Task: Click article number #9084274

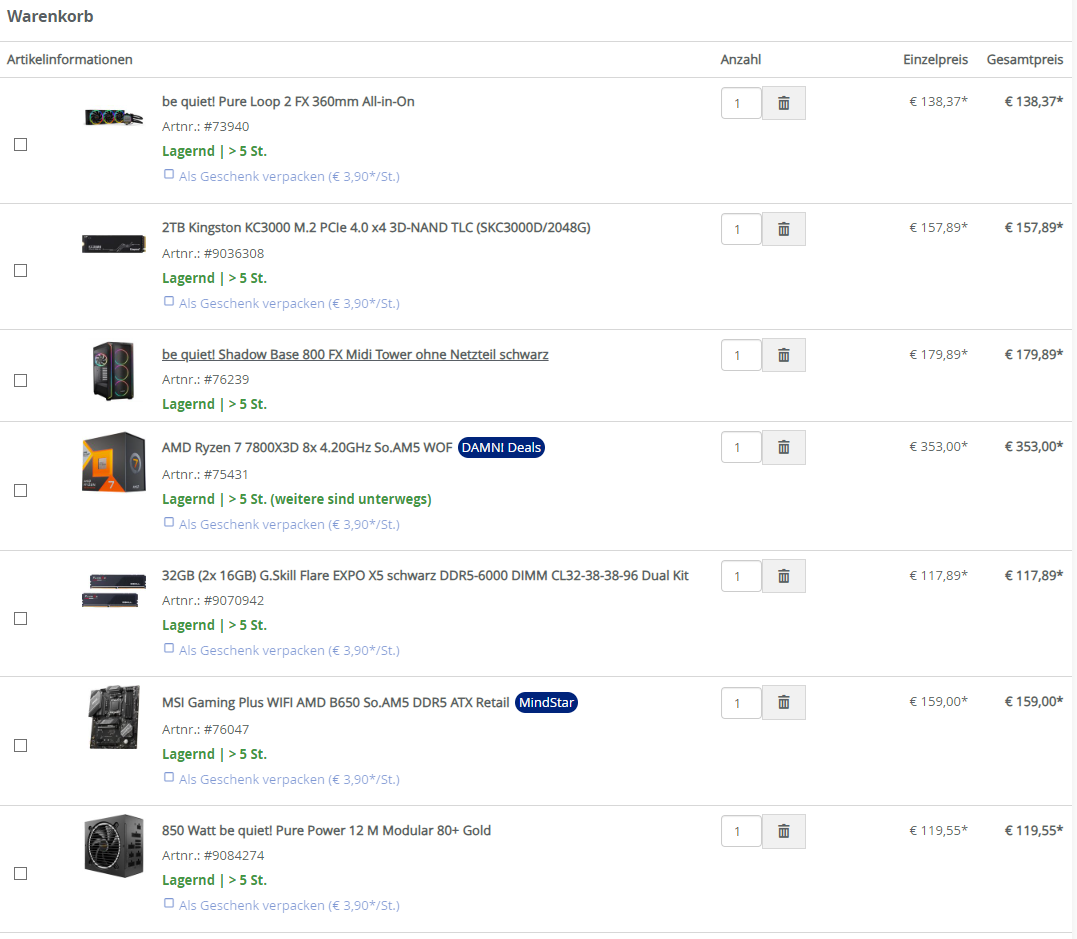Action: coord(234,855)
